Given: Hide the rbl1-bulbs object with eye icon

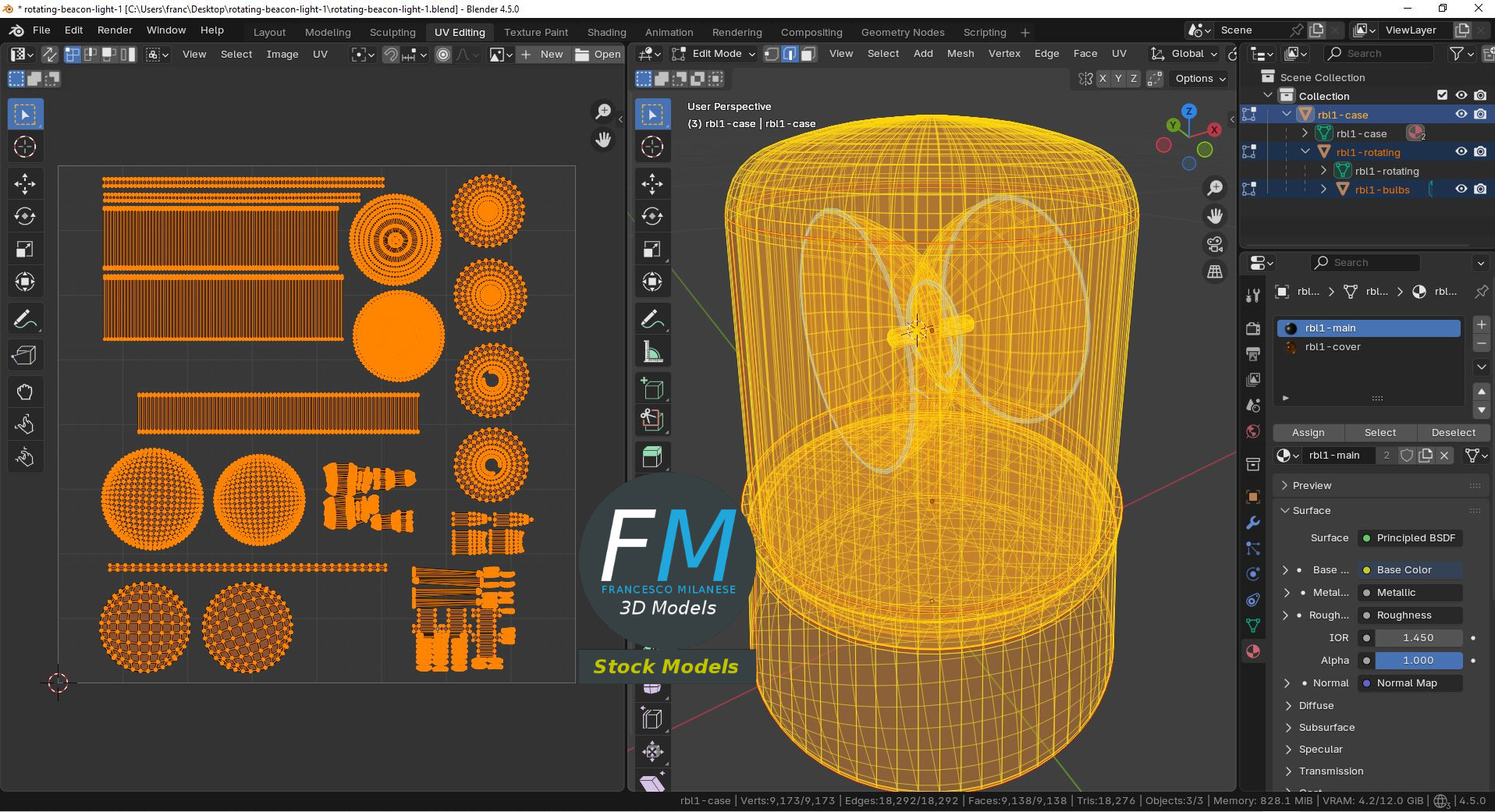Looking at the screenshot, I should [x=1461, y=189].
